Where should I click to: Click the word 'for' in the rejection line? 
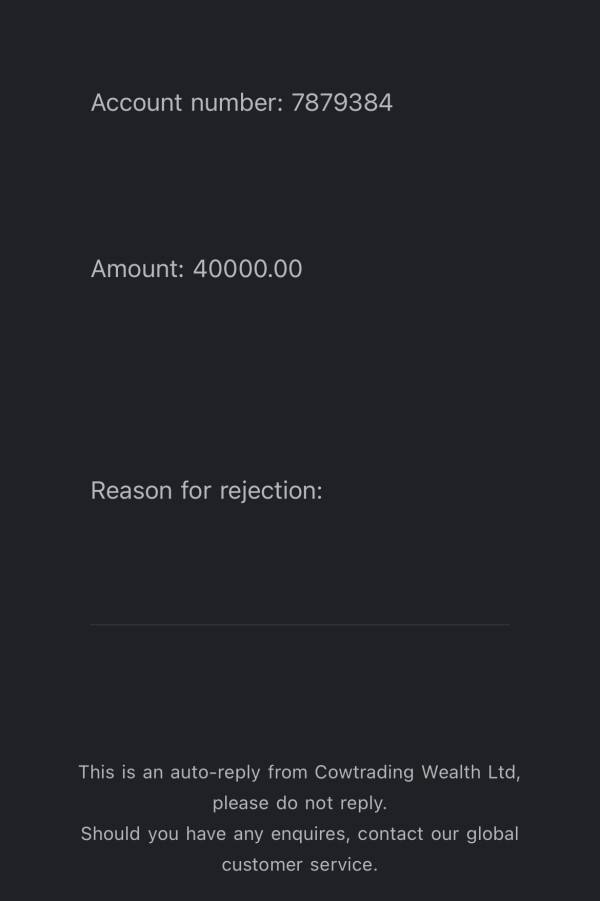196,491
